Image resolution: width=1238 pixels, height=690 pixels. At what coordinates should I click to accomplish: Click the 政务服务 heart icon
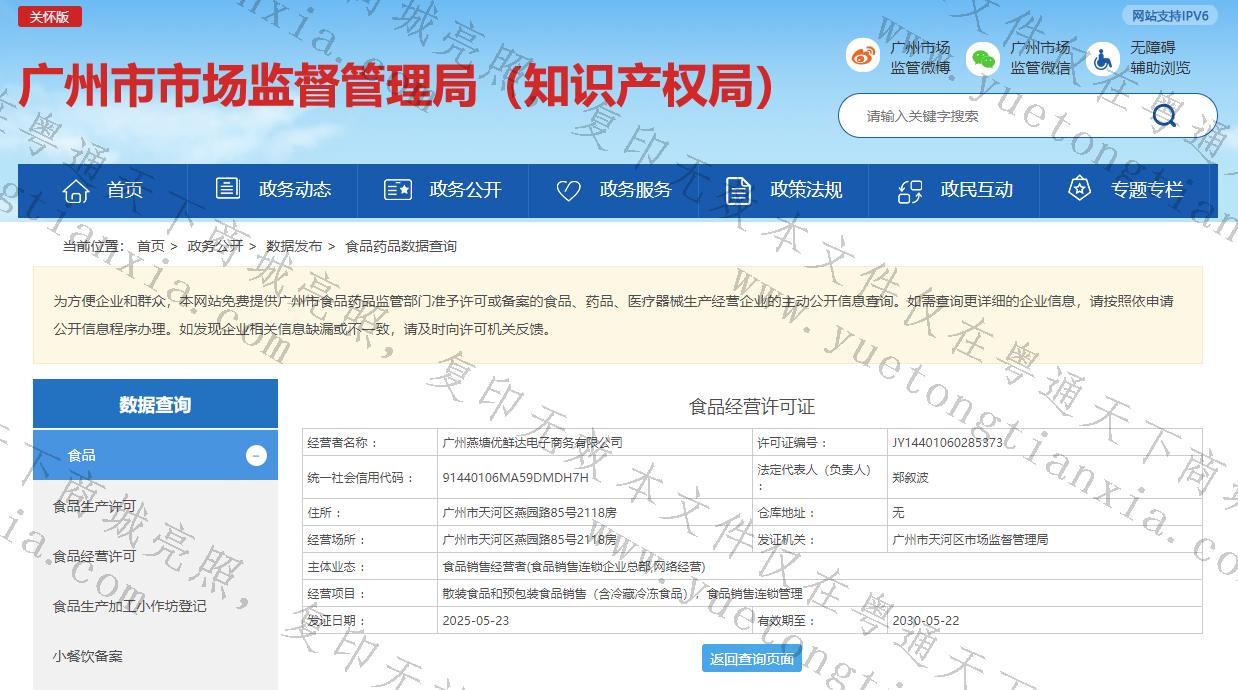tap(568, 190)
